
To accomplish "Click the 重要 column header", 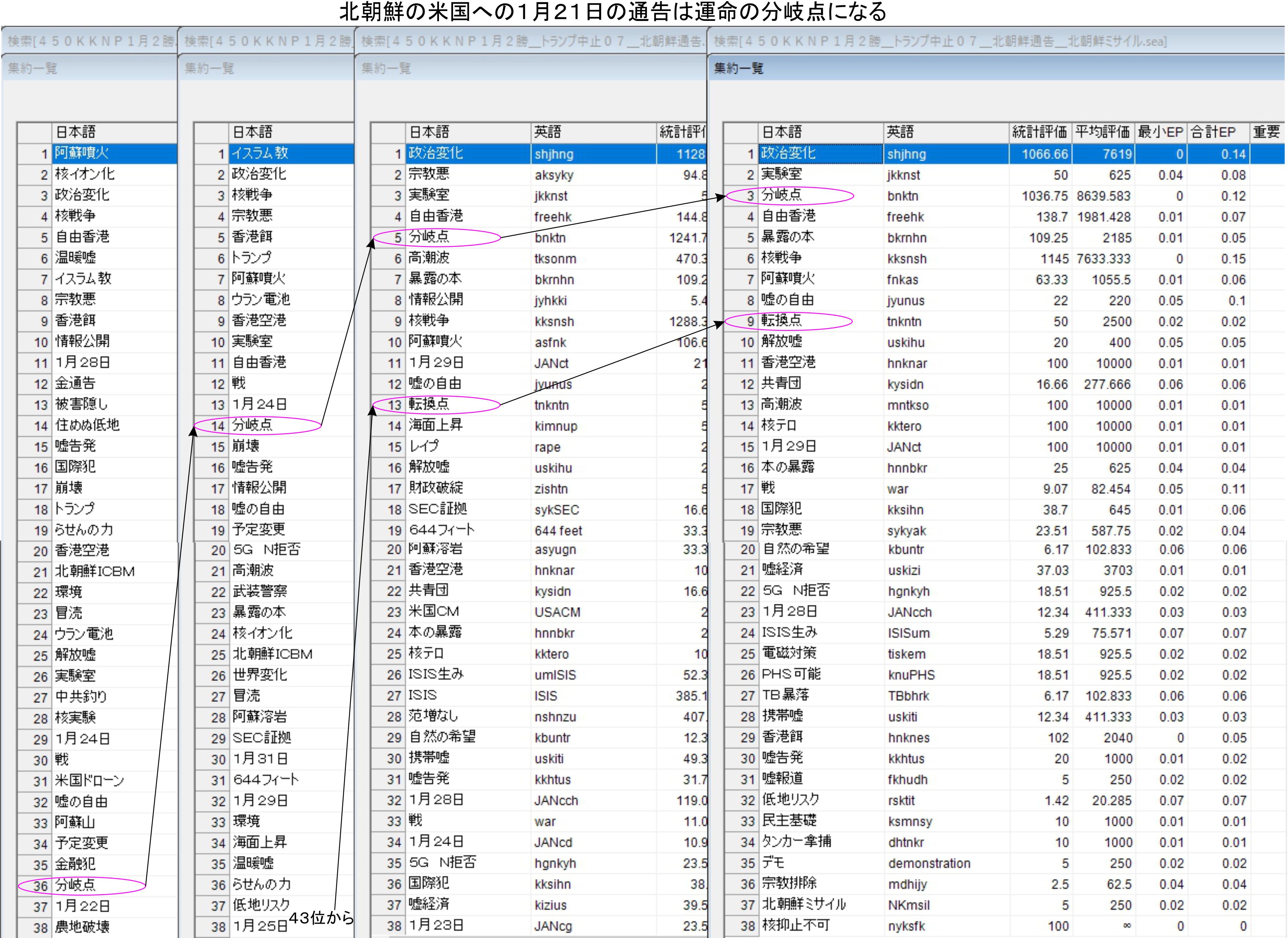I will click(x=1266, y=132).
